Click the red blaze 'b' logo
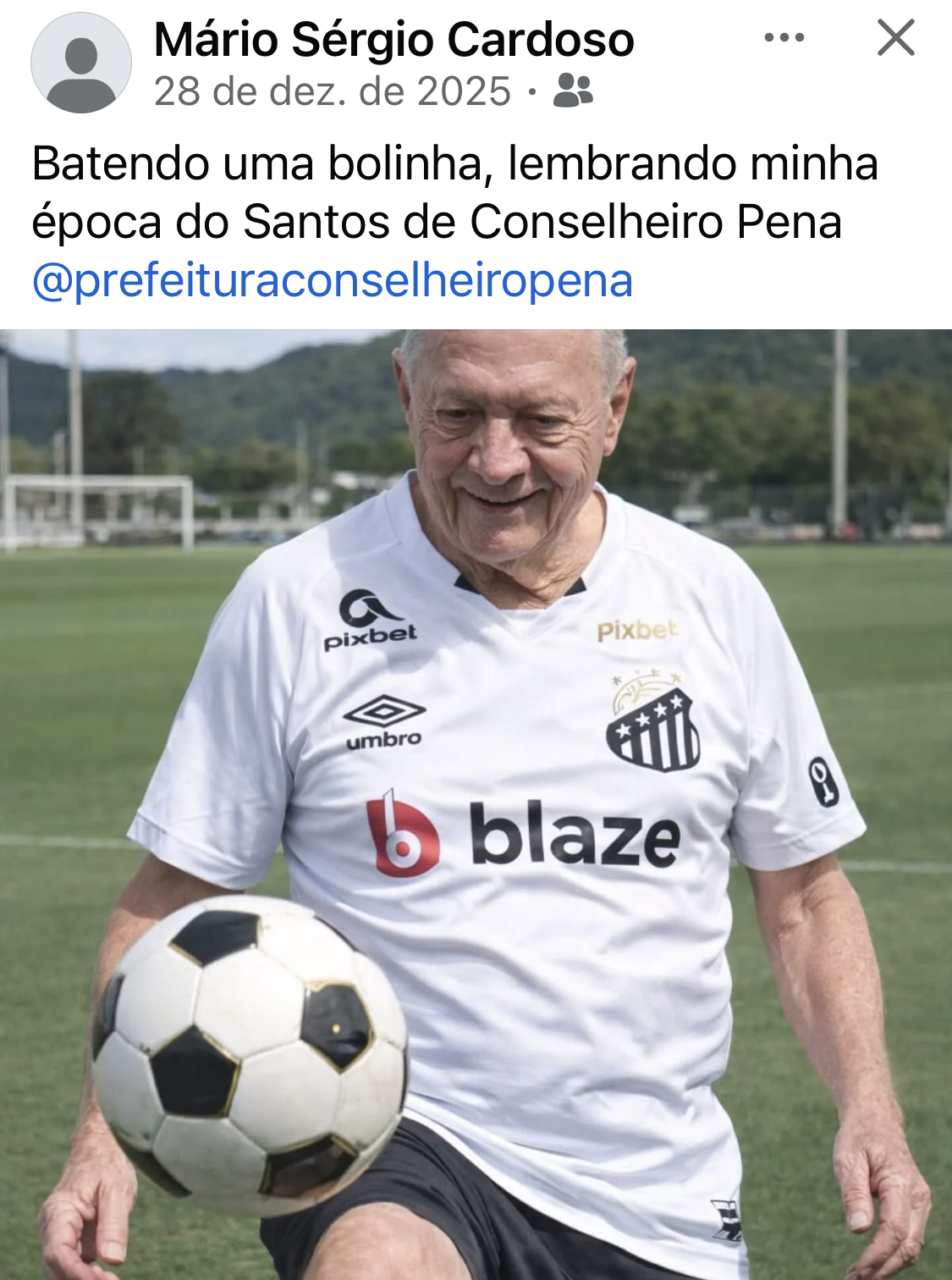The image size is (952, 1280). pos(402,834)
